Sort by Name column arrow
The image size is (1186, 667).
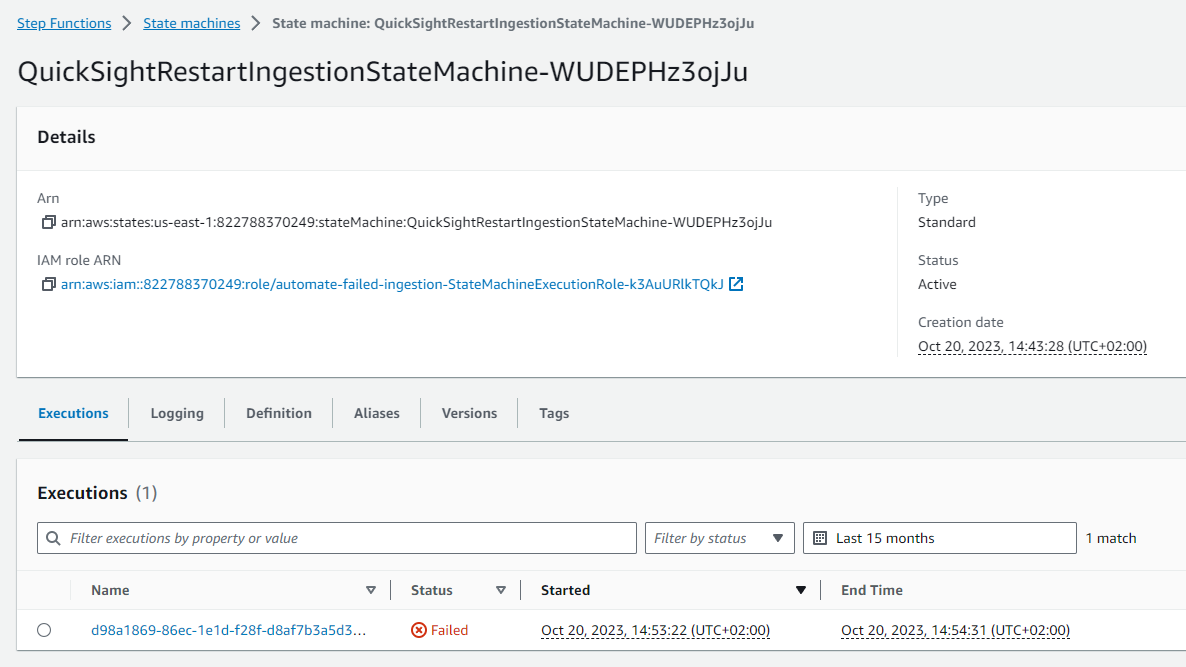pyautogui.click(x=371, y=590)
